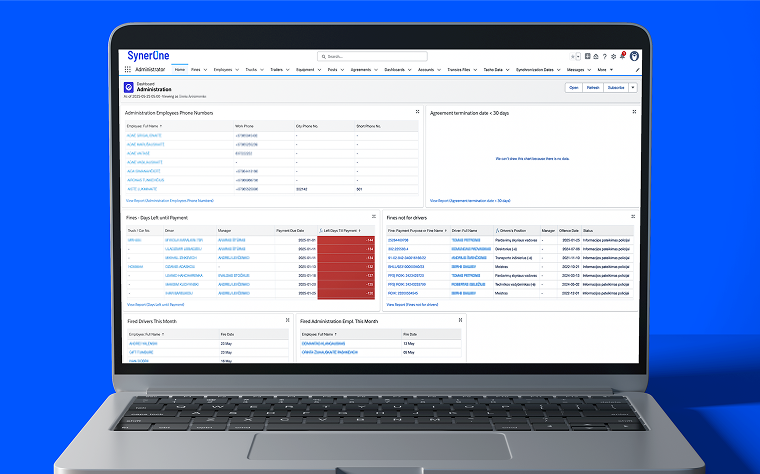Expand the Fired Drivers This Month widget
Image resolution: width=760 pixels, height=474 pixels.
(287, 320)
